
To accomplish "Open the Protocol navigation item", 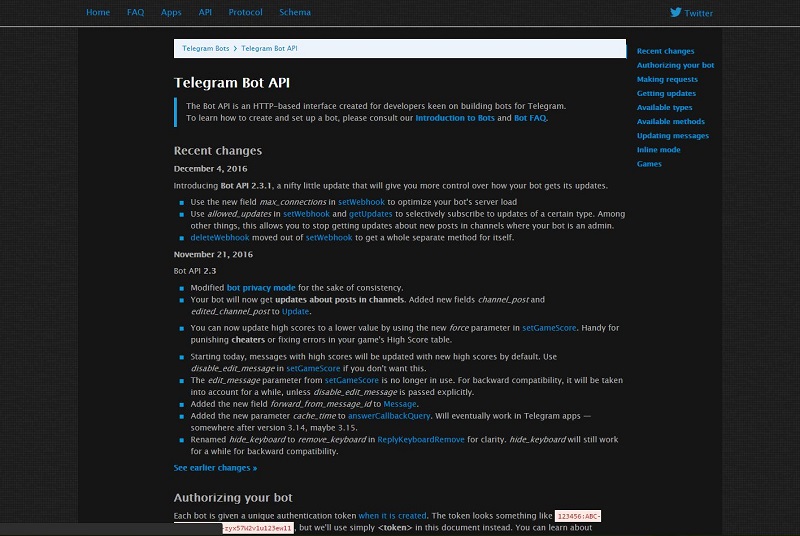I will click(245, 12).
